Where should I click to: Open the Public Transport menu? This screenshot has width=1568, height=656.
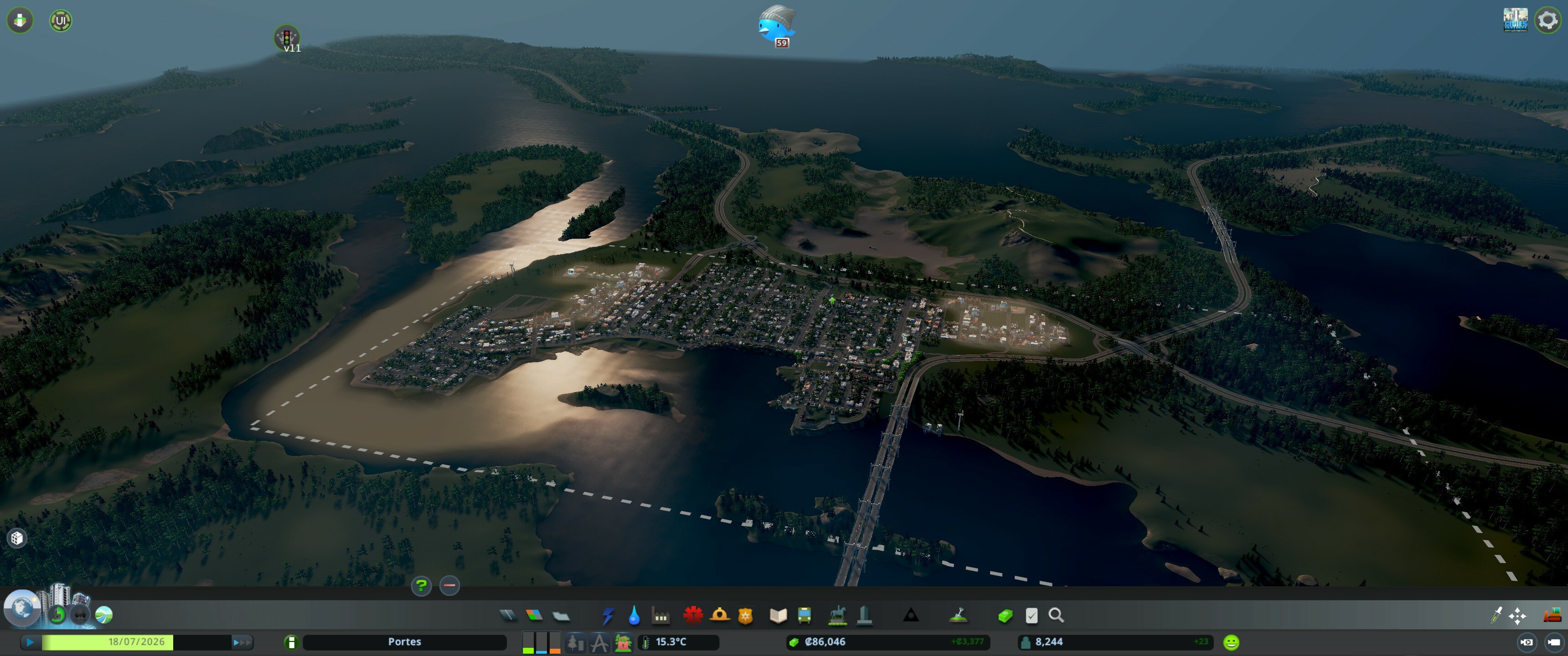click(x=804, y=615)
